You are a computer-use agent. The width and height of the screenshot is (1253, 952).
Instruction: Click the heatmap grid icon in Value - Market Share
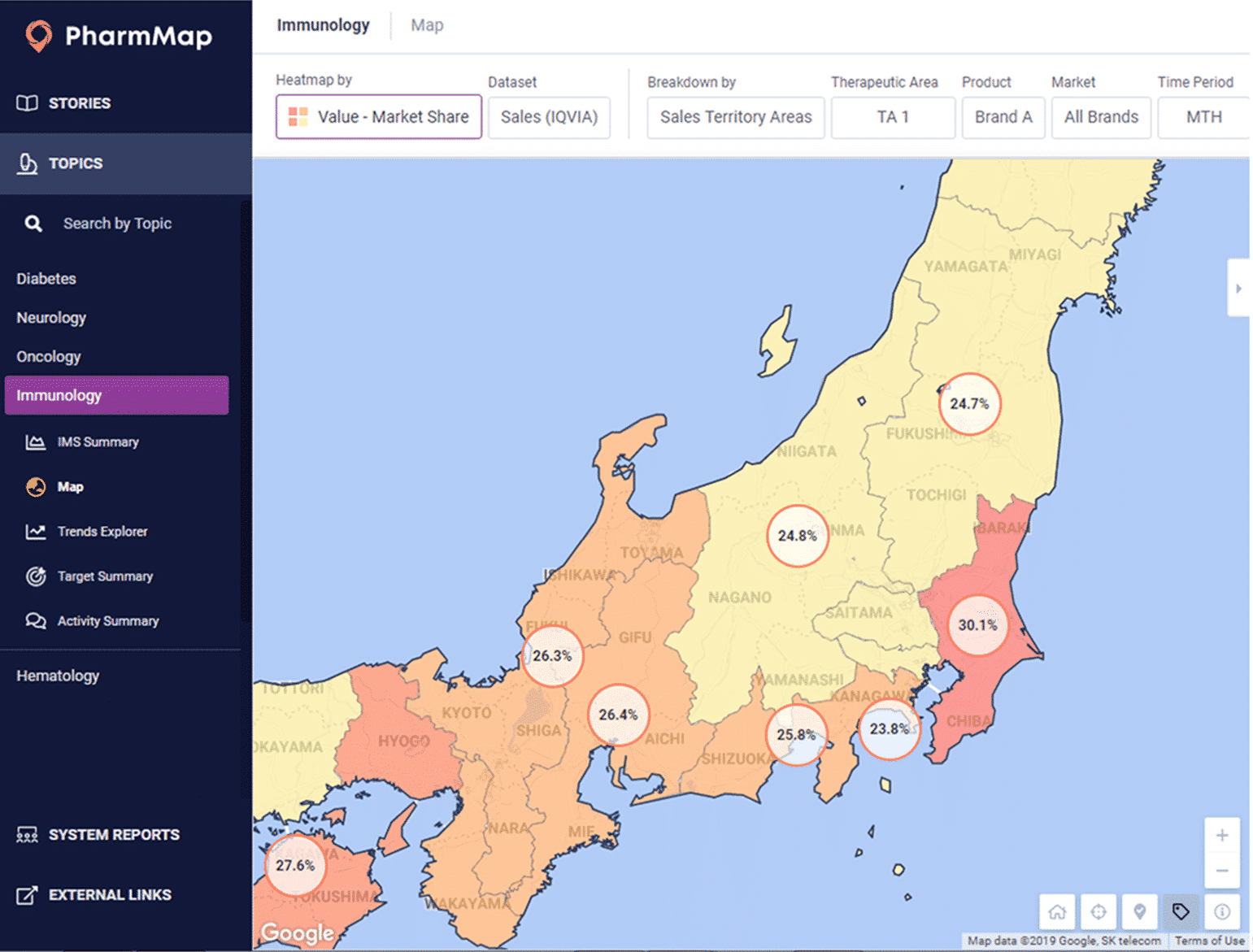point(298,117)
